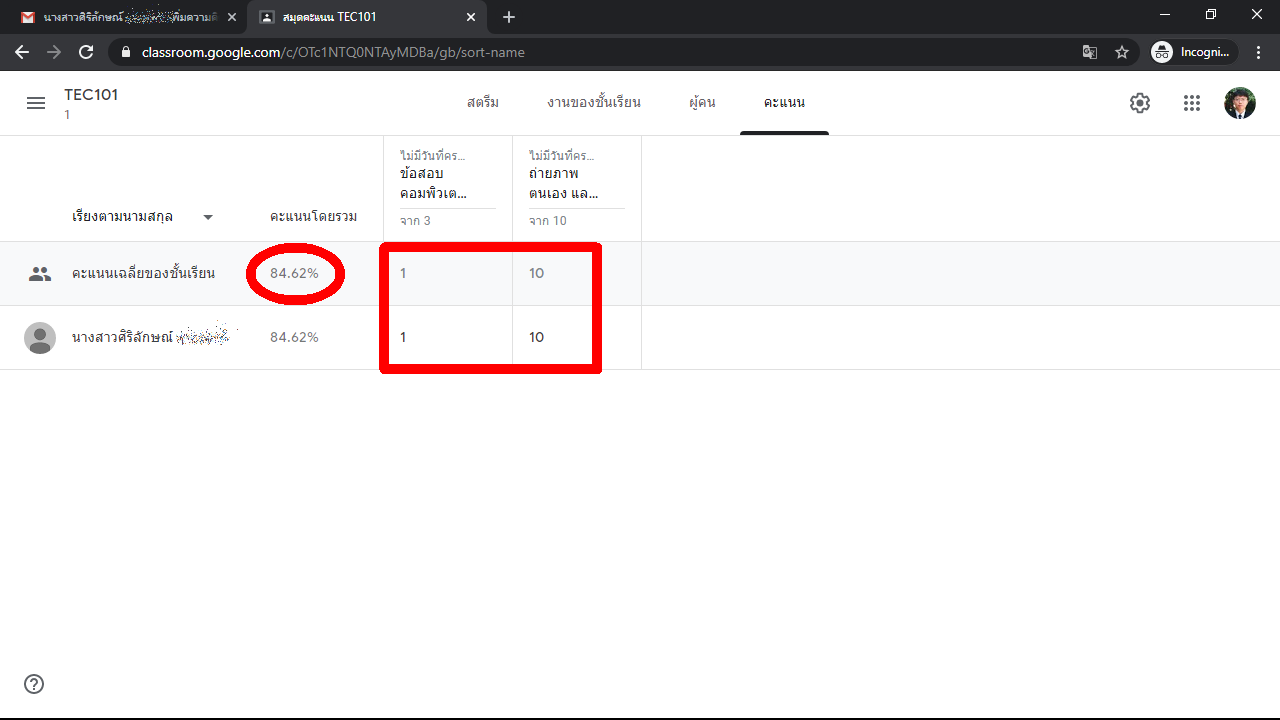Click the translate page icon

(x=1090, y=52)
